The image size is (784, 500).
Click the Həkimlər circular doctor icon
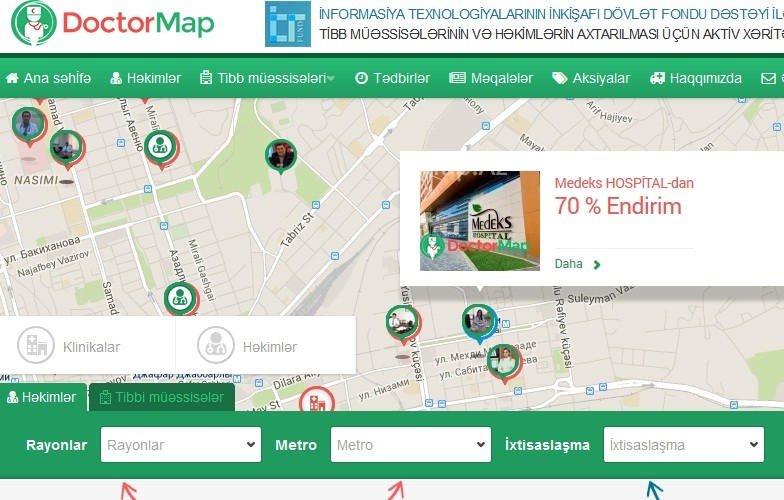pos(215,346)
